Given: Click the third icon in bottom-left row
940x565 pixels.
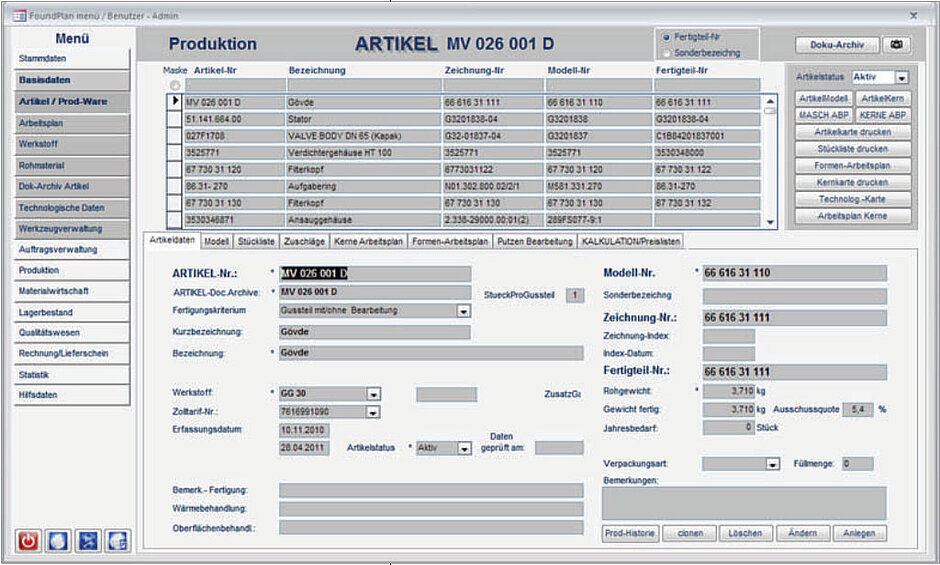Looking at the screenshot, I should tap(88, 540).
